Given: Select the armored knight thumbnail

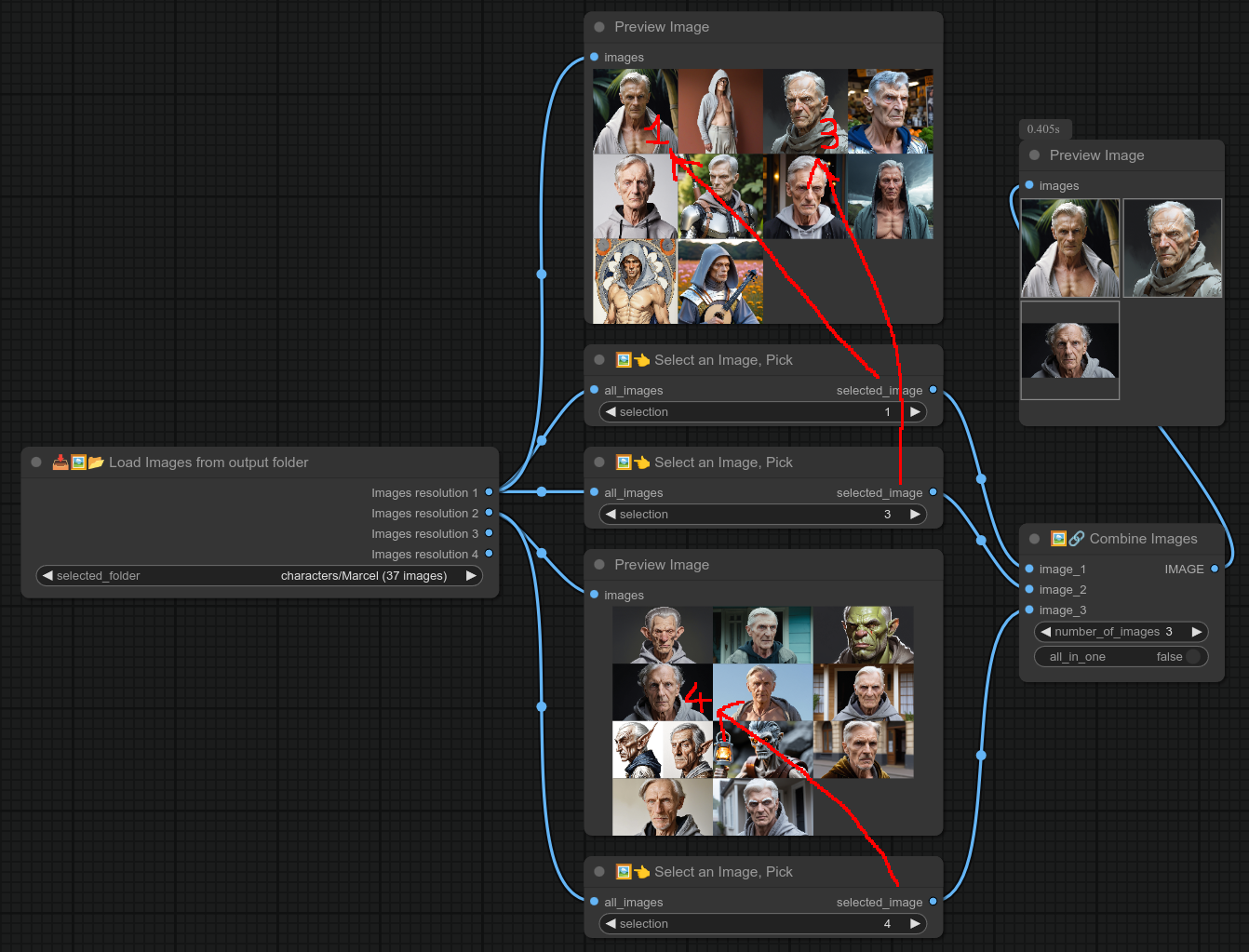Looking at the screenshot, I should click(720, 196).
